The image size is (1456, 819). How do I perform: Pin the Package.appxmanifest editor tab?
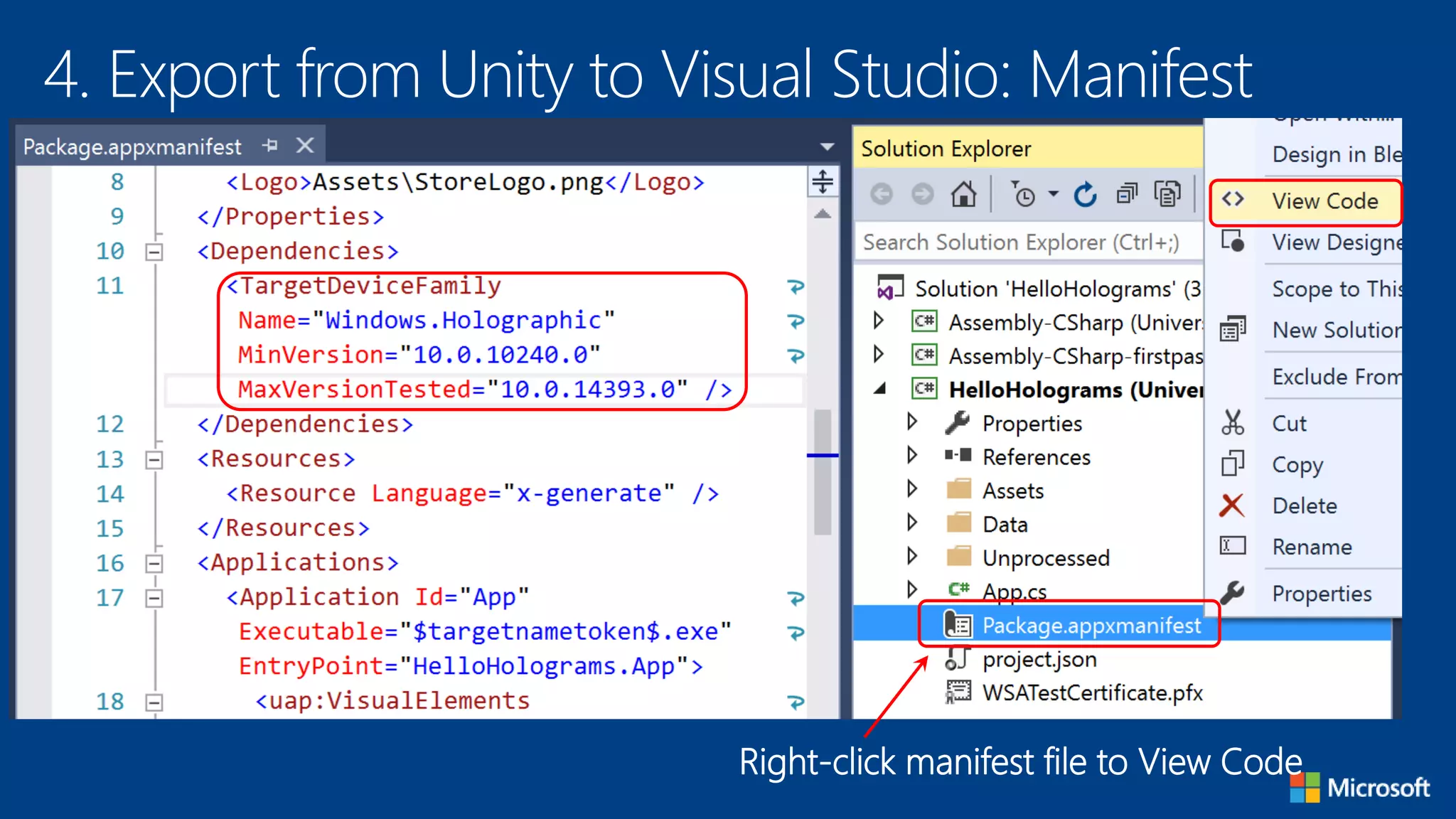point(269,146)
